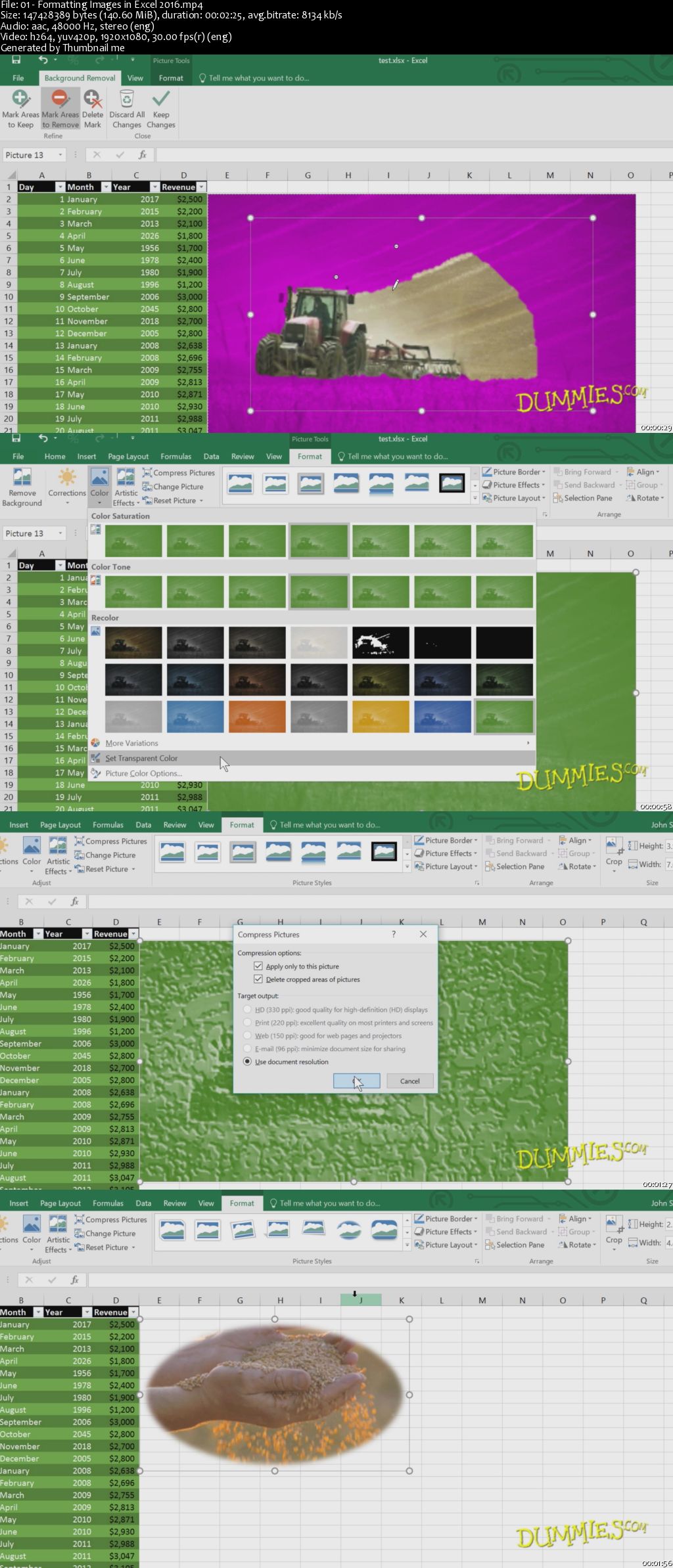Select the Mark Areas to Remove tool
Viewport: 673px width, 1568px height.
tap(60, 110)
